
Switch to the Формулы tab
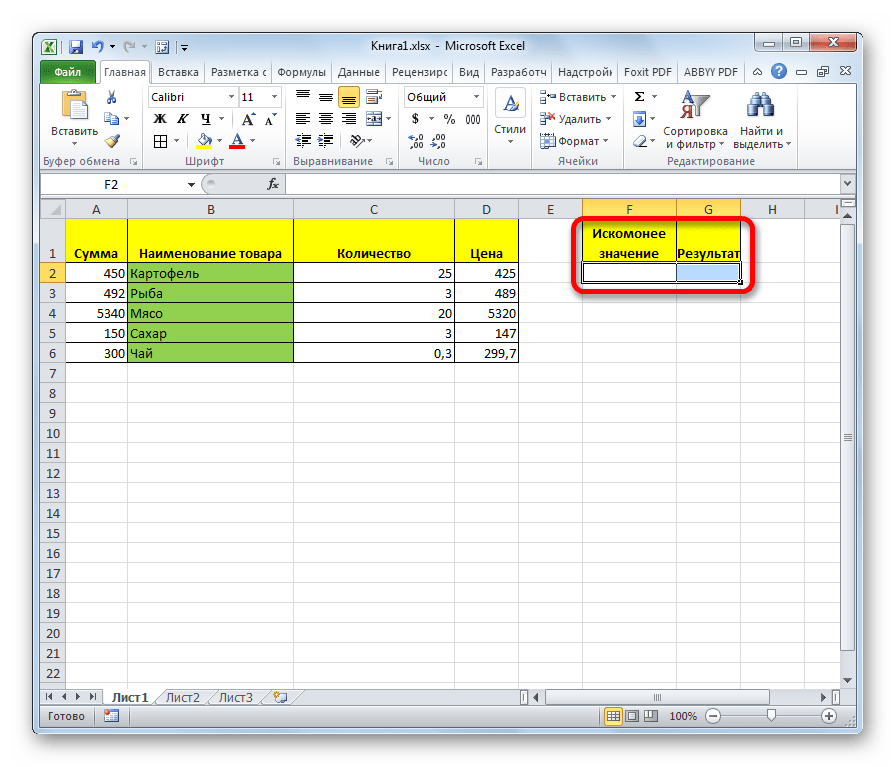pyautogui.click(x=301, y=72)
